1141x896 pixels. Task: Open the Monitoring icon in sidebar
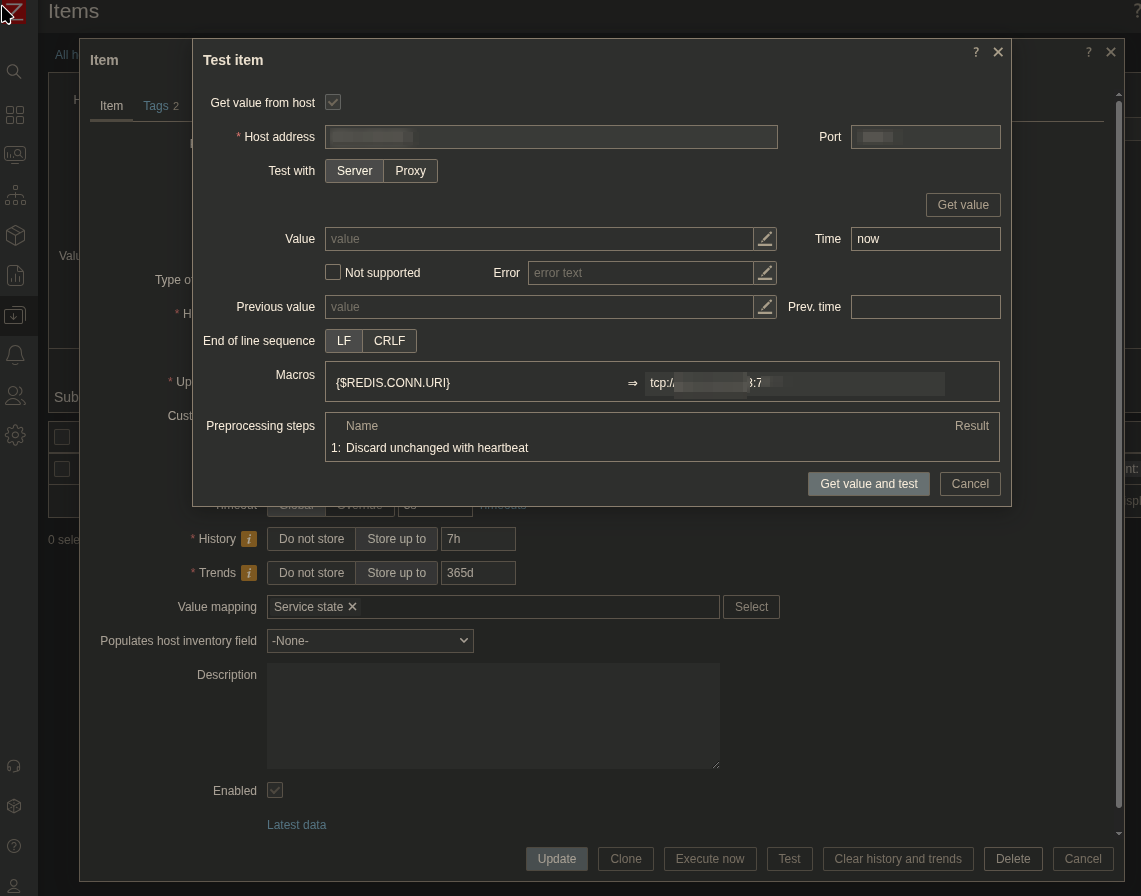15,154
